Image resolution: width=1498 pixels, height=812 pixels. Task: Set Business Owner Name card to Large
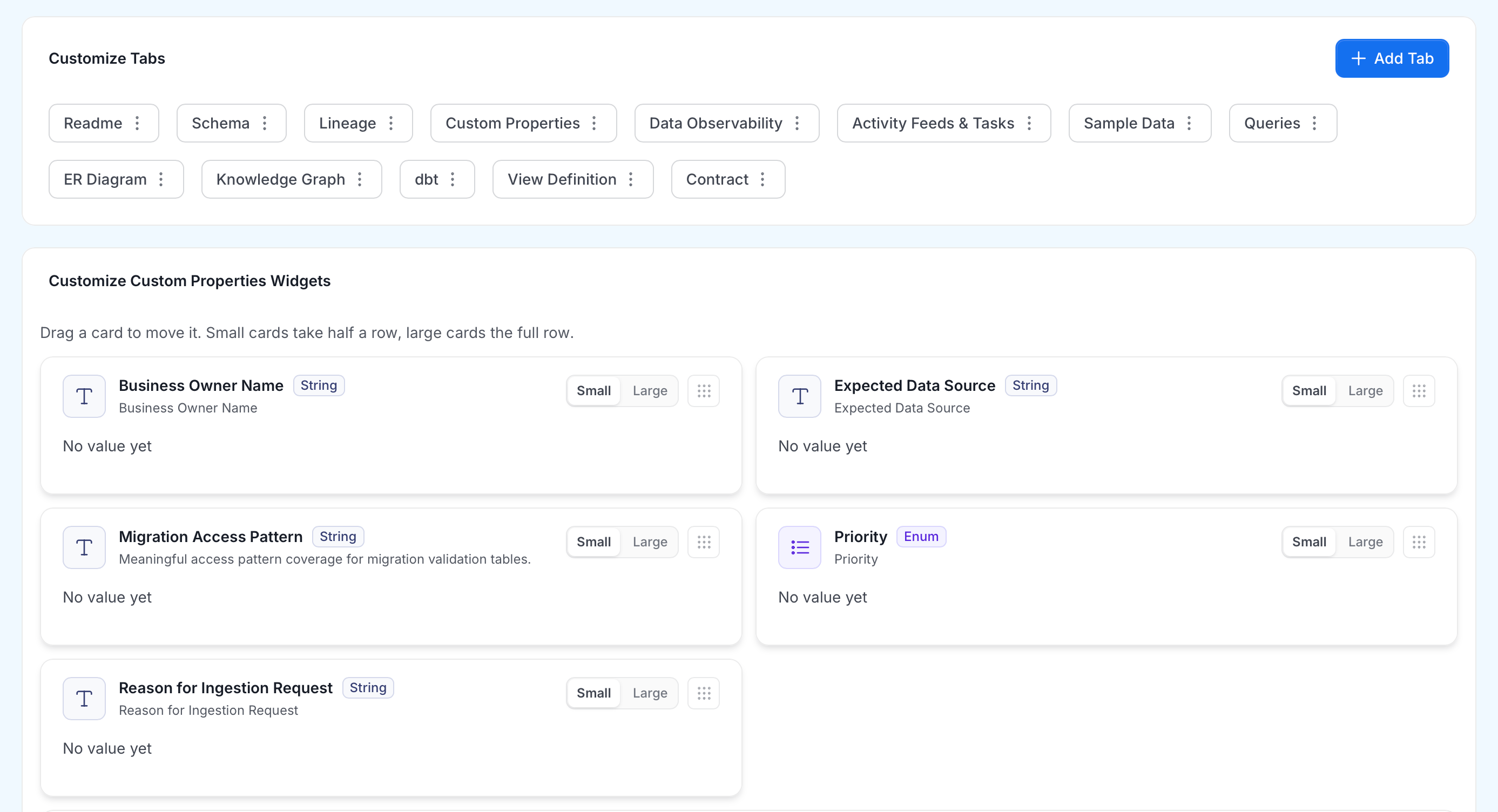pos(650,390)
